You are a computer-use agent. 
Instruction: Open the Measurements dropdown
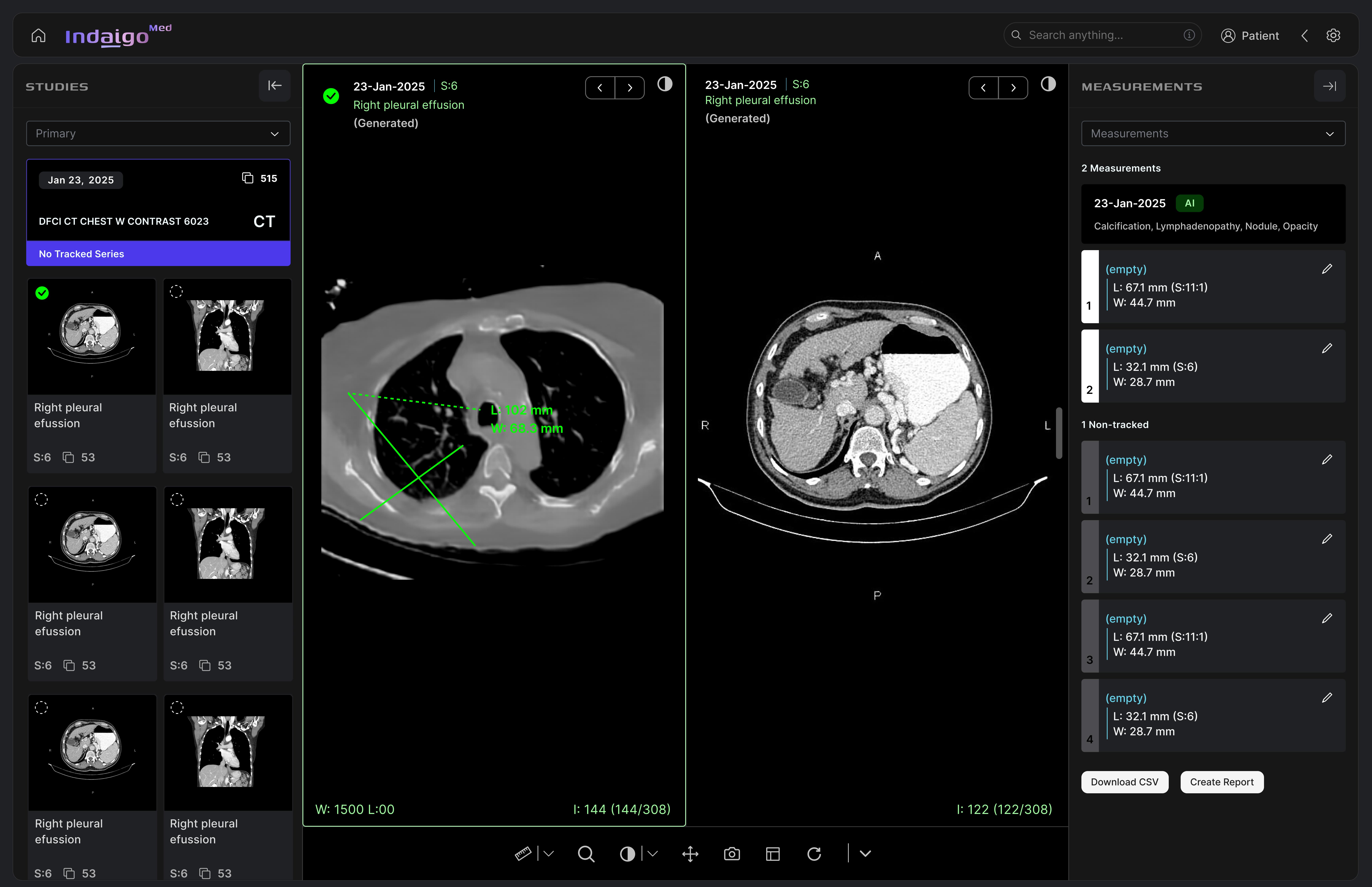(1213, 134)
